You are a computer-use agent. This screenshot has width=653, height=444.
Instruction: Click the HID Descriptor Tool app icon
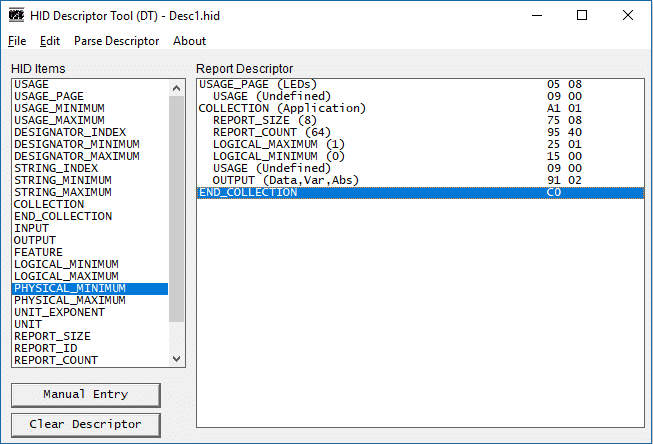17,15
